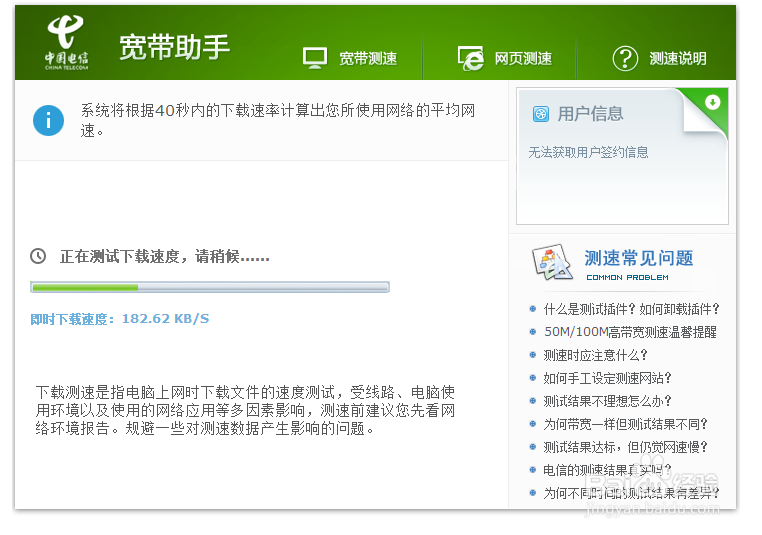
Task: Open 测试结果达标，但仍觉网速慢？ link
Action: (x=625, y=447)
